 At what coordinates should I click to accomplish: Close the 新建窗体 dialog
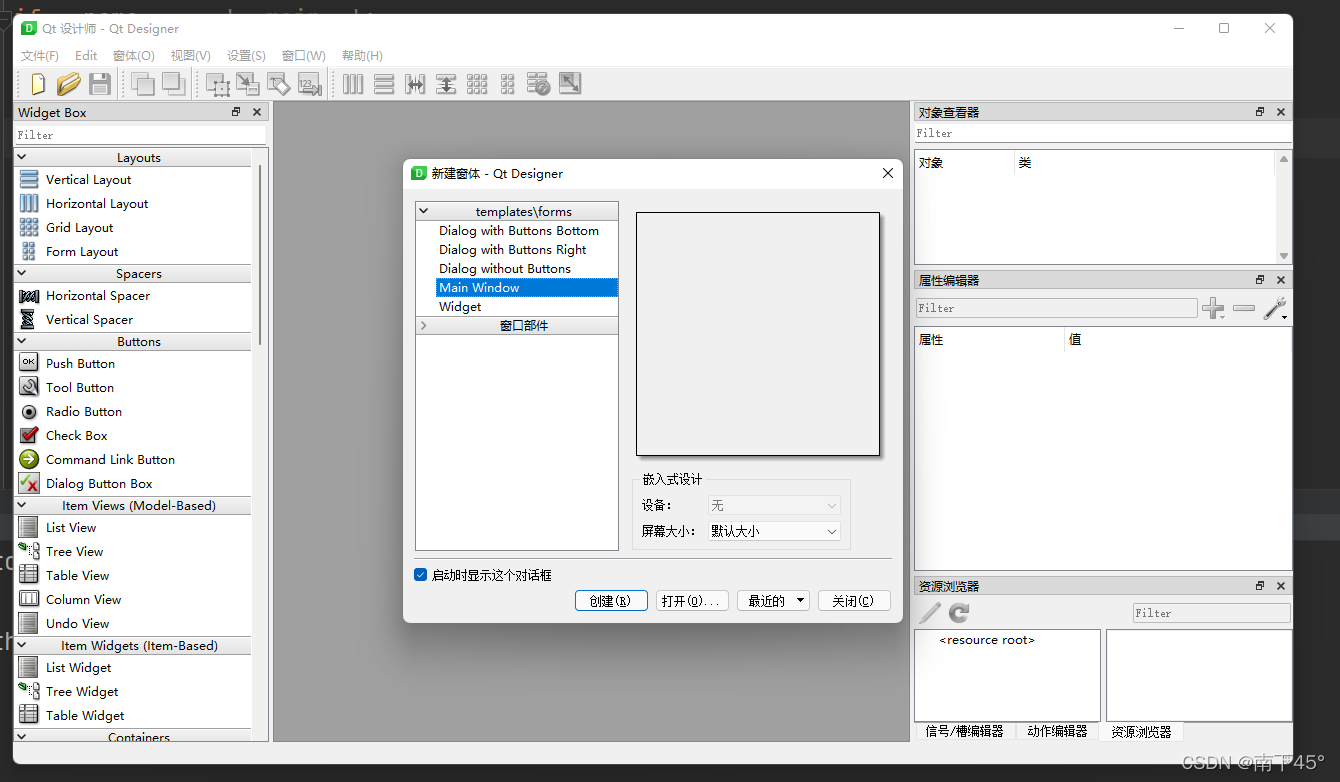tap(887, 173)
